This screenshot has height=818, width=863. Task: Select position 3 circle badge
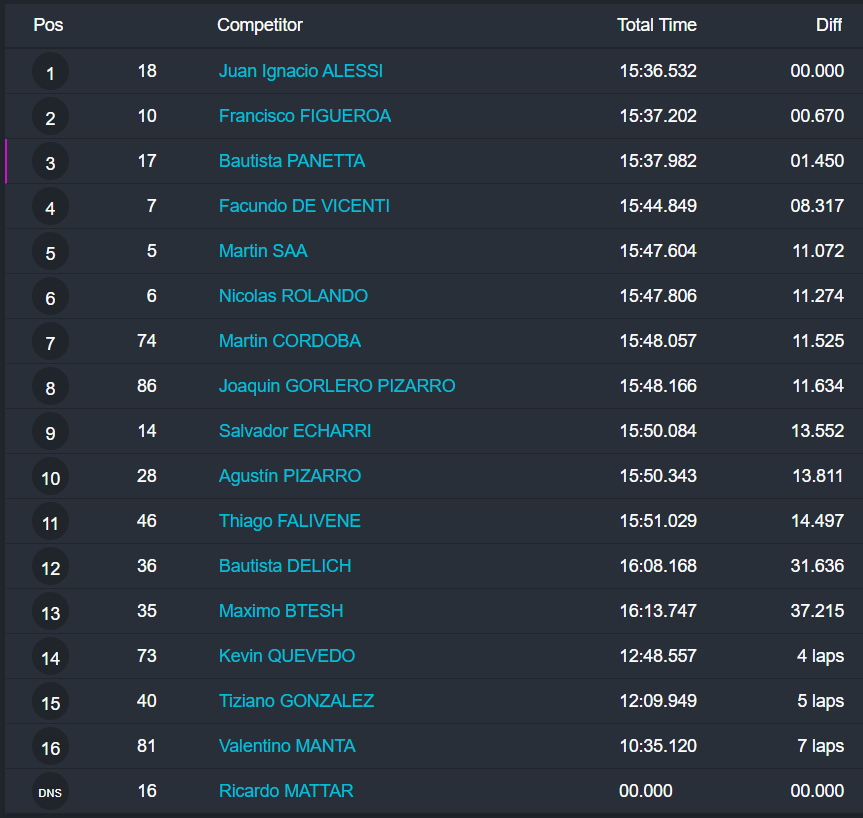click(50, 163)
